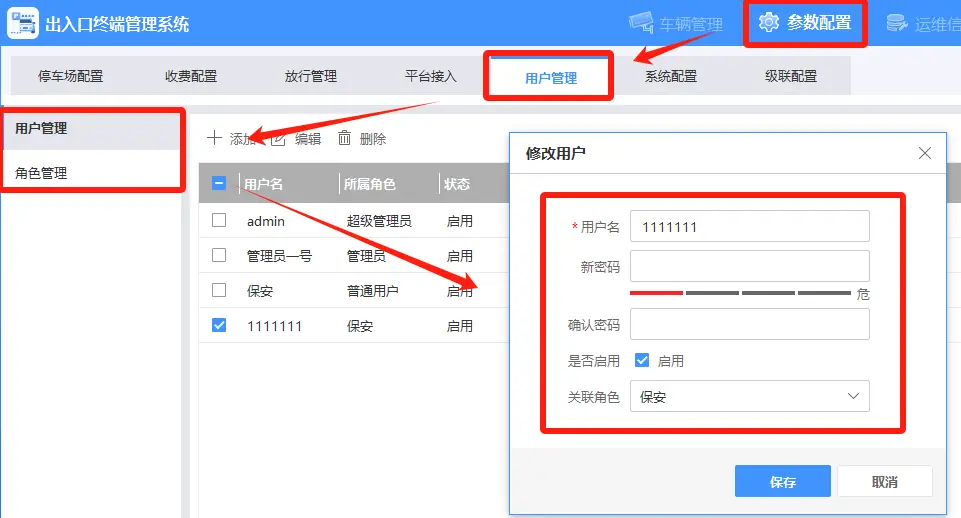
Task: Click the trash can delete icon
Action: pyautogui.click(x=345, y=138)
